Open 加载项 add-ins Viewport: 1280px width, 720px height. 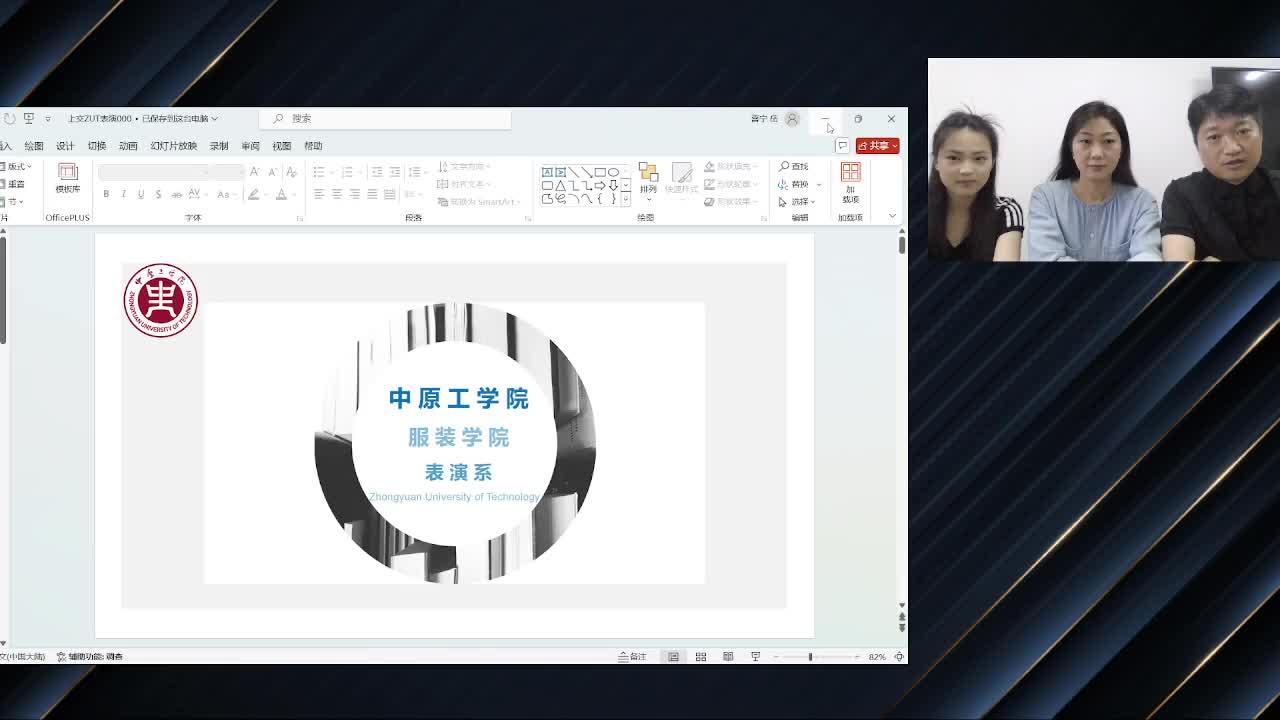(850, 183)
